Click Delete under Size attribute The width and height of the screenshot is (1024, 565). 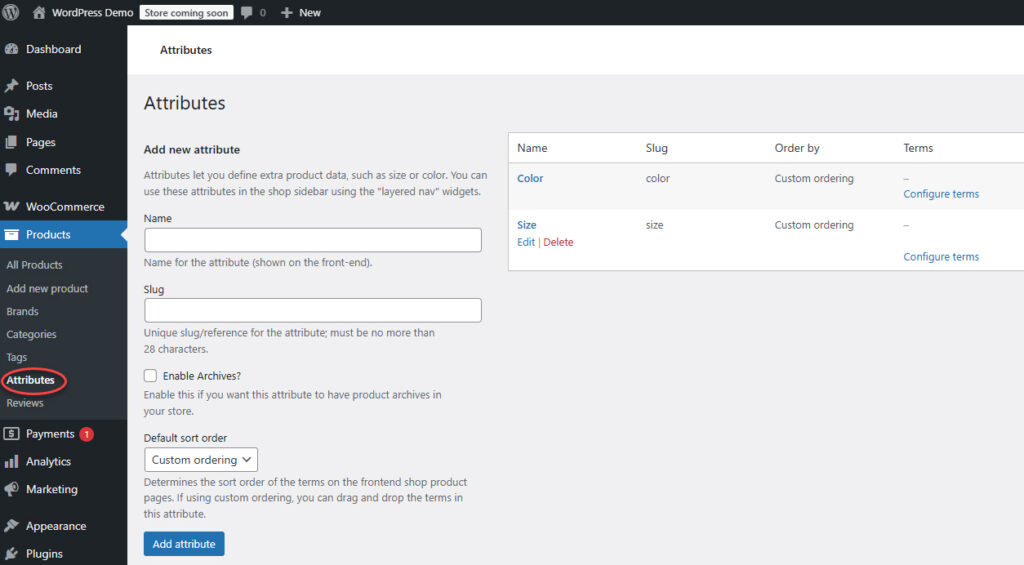coord(558,242)
